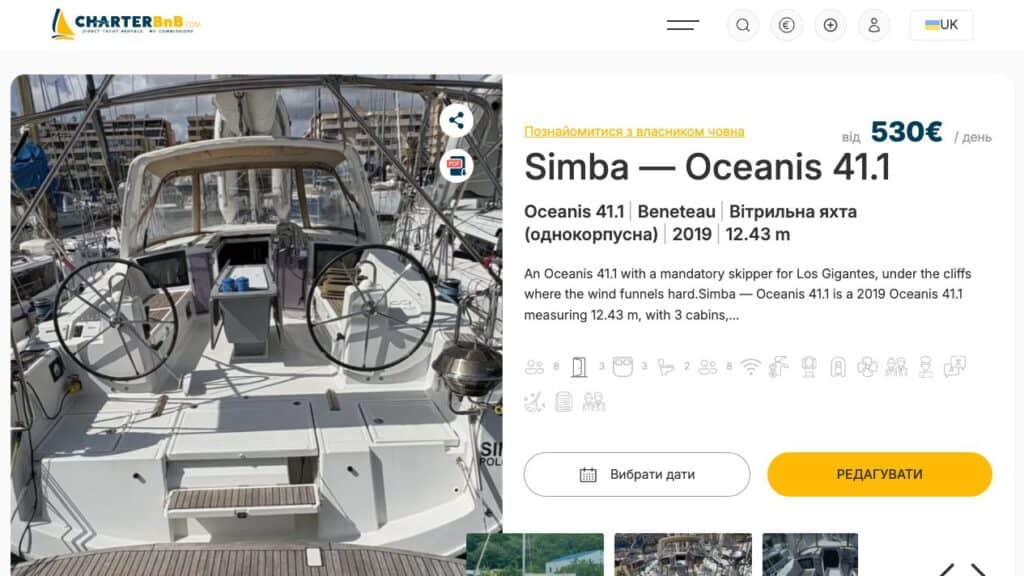Click the '2019' build year

(692, 234)
